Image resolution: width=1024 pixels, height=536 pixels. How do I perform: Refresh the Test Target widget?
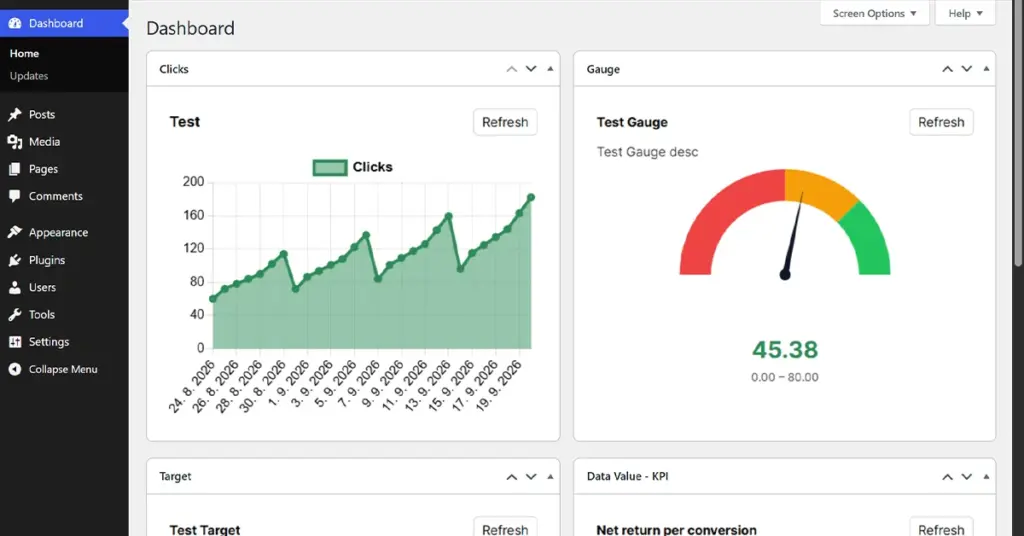click(505, 529)
